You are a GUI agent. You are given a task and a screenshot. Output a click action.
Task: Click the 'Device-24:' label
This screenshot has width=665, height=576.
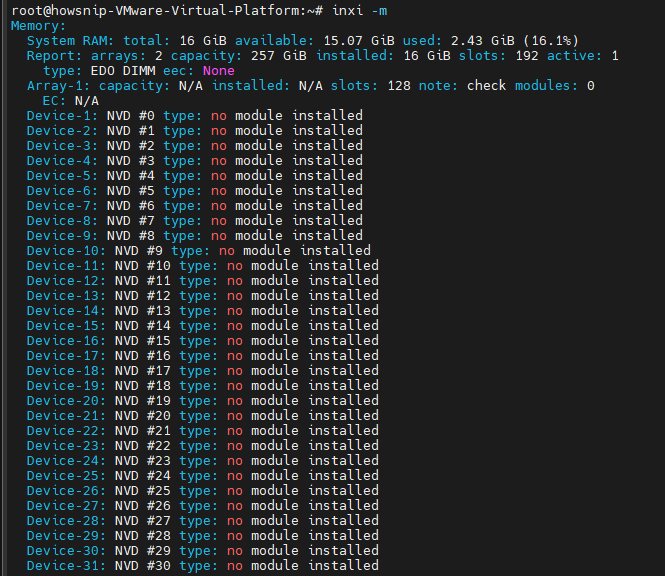[x=67, y=461]
